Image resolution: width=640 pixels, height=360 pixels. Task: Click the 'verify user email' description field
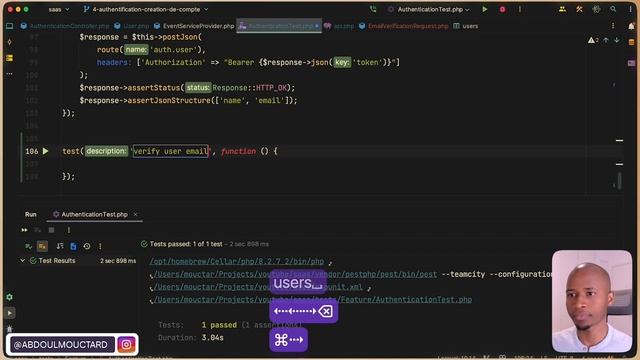click(x=171, y=151)
